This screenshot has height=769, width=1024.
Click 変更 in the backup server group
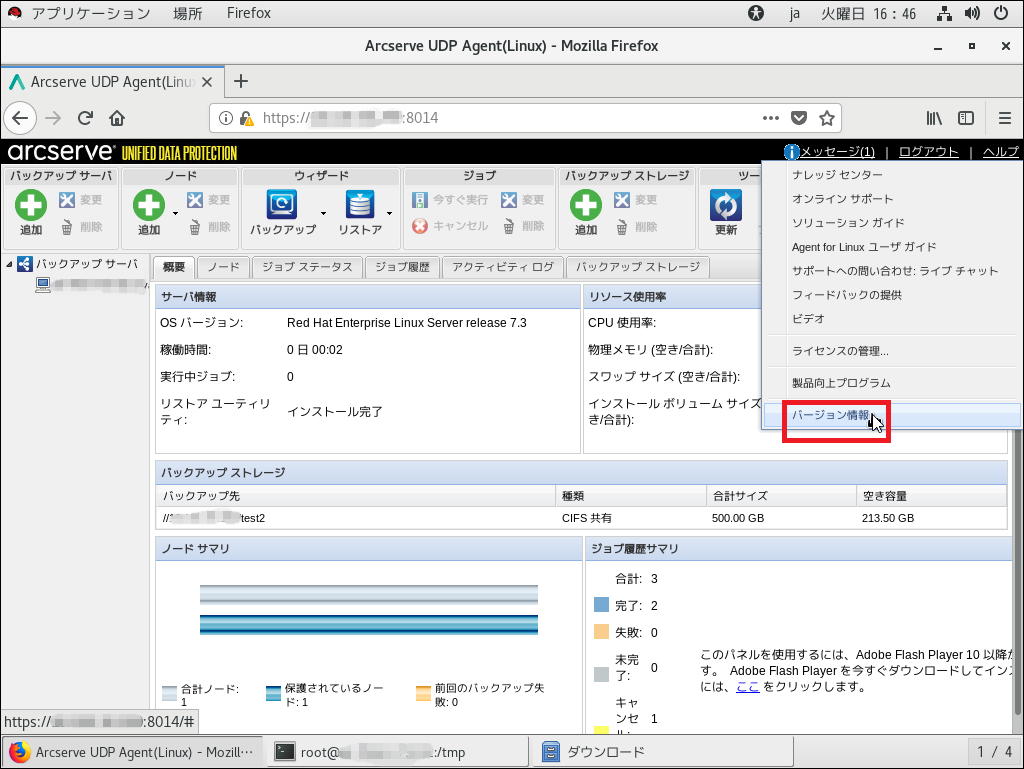(80, 200)
